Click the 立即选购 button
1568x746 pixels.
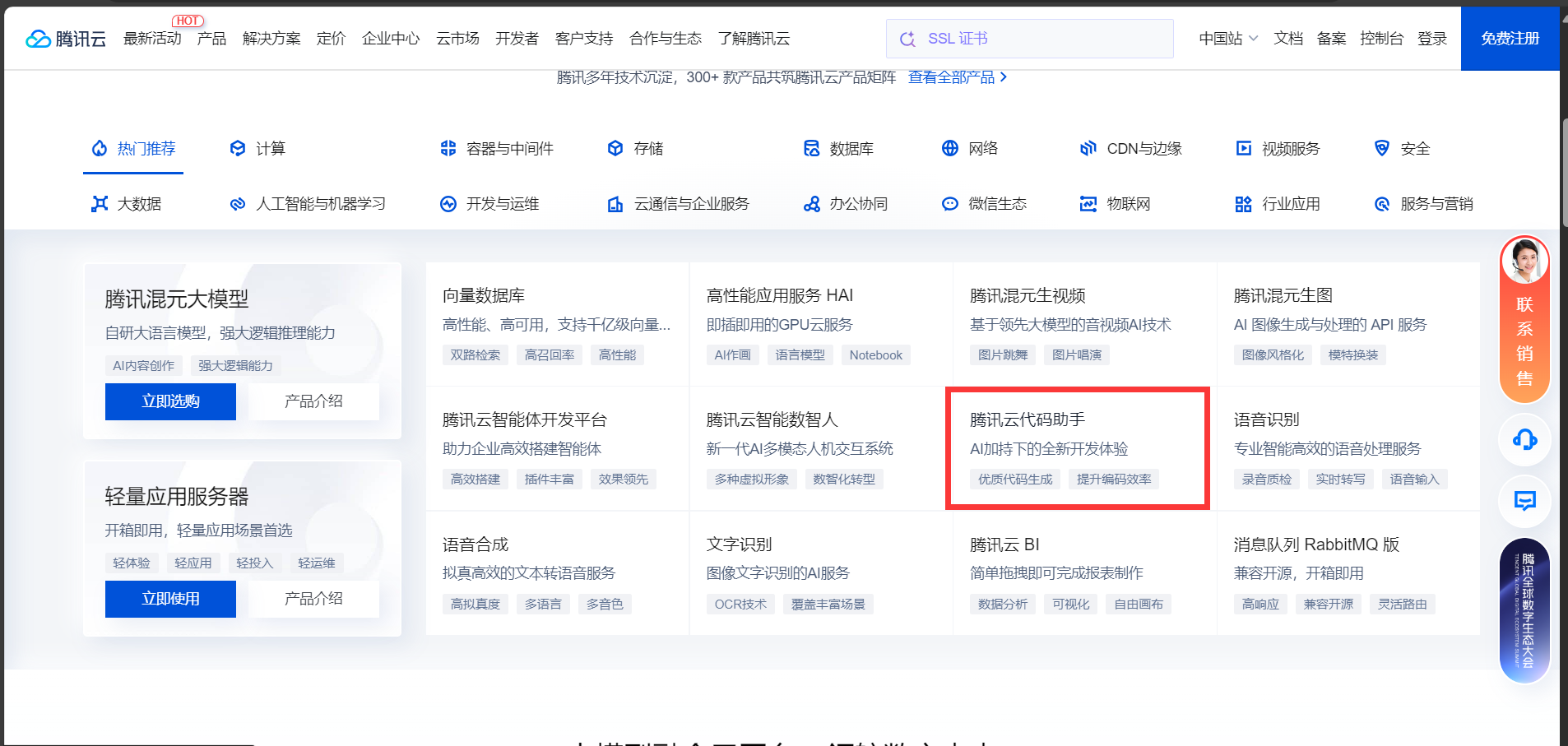click(170, 401)
